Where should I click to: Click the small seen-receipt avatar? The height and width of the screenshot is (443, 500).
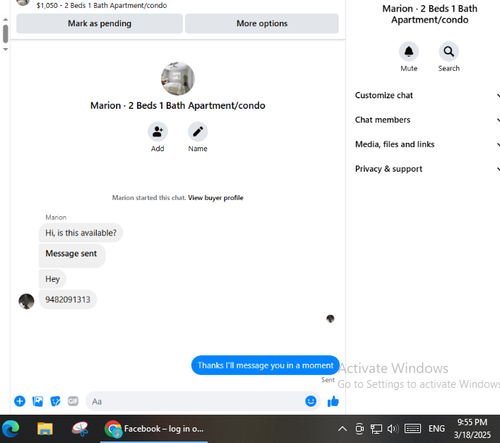point(330,319)
